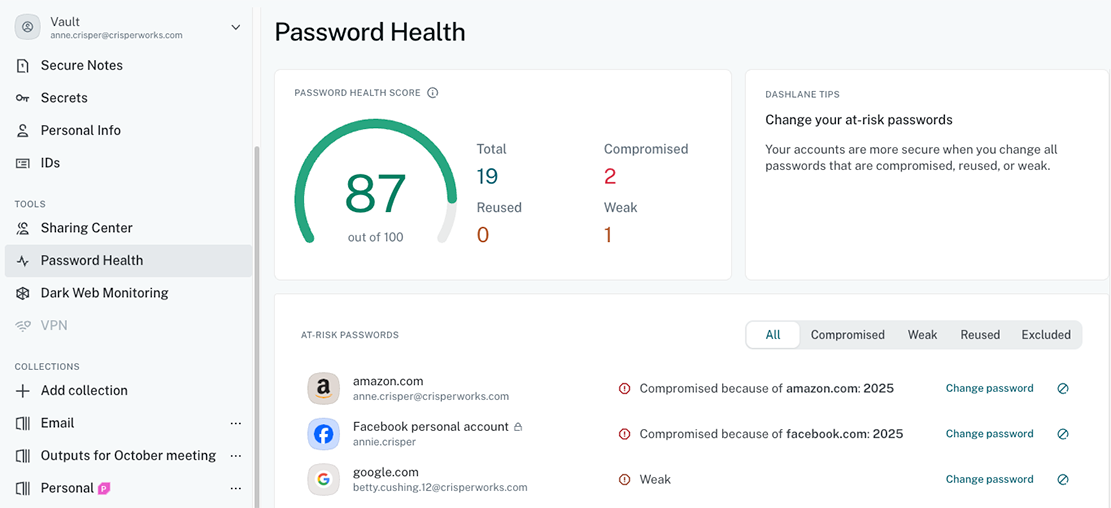Open the Email collection
The width and height of the screenshot is (1111, 508).
click(57, 424)
